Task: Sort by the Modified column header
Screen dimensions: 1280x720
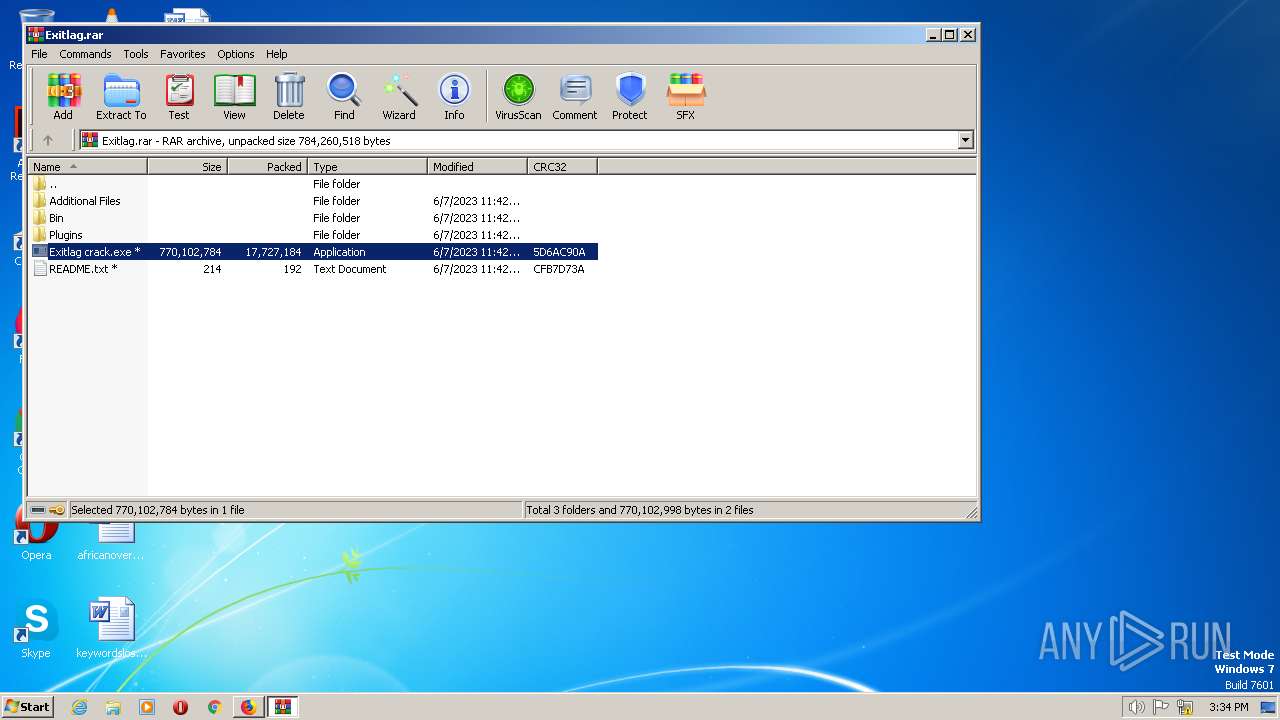Action: coord(478,167)
